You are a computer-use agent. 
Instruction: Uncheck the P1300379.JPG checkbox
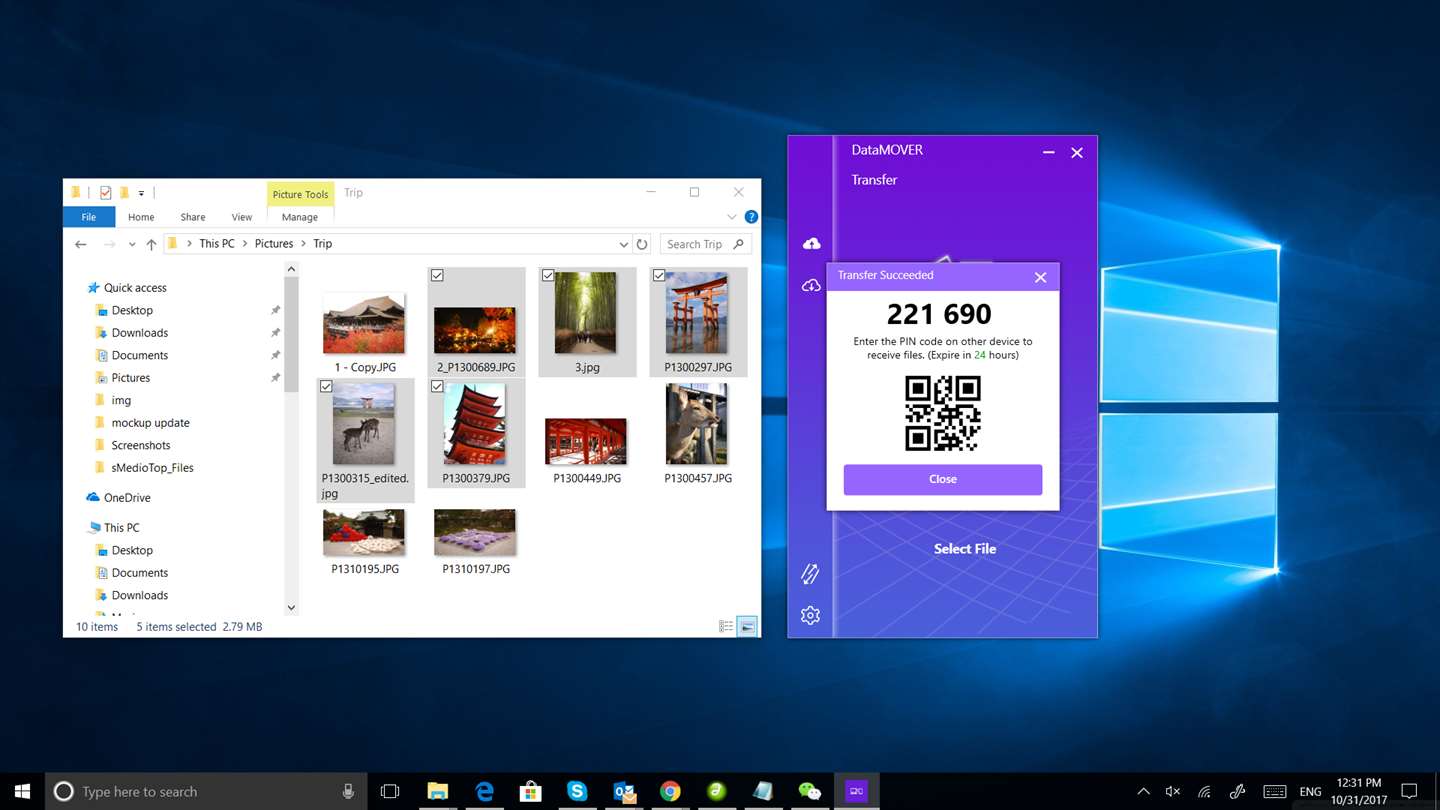(x=437, y=386)
